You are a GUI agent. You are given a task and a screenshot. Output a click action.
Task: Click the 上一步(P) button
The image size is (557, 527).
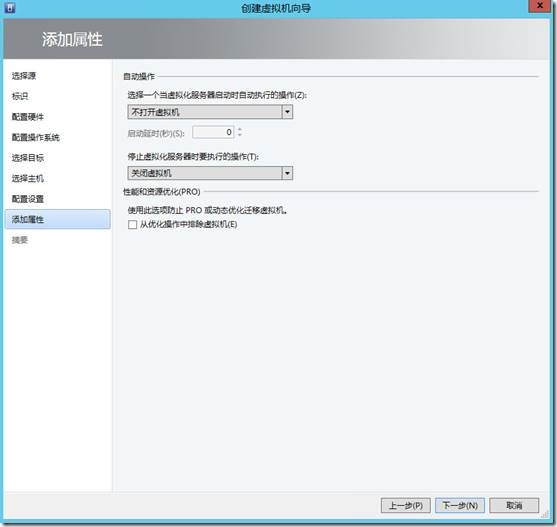(x=406, y=505)
